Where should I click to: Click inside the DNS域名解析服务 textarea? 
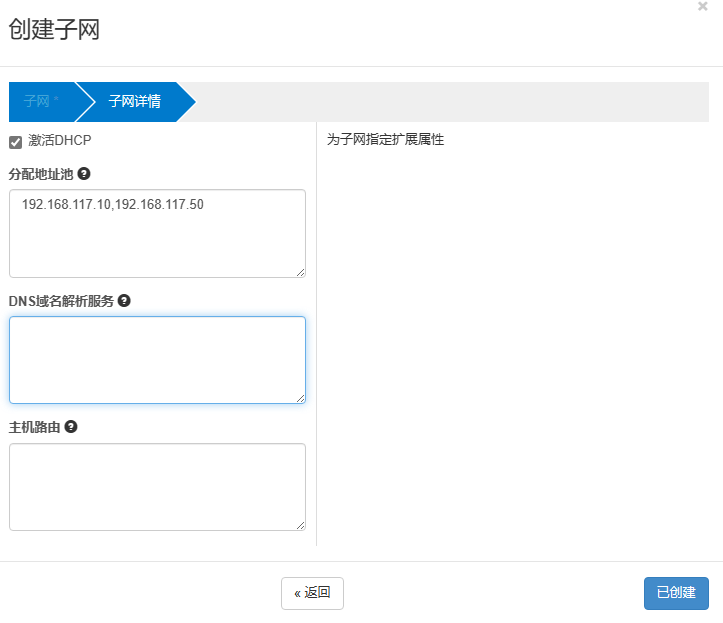[x=157, y=360]
